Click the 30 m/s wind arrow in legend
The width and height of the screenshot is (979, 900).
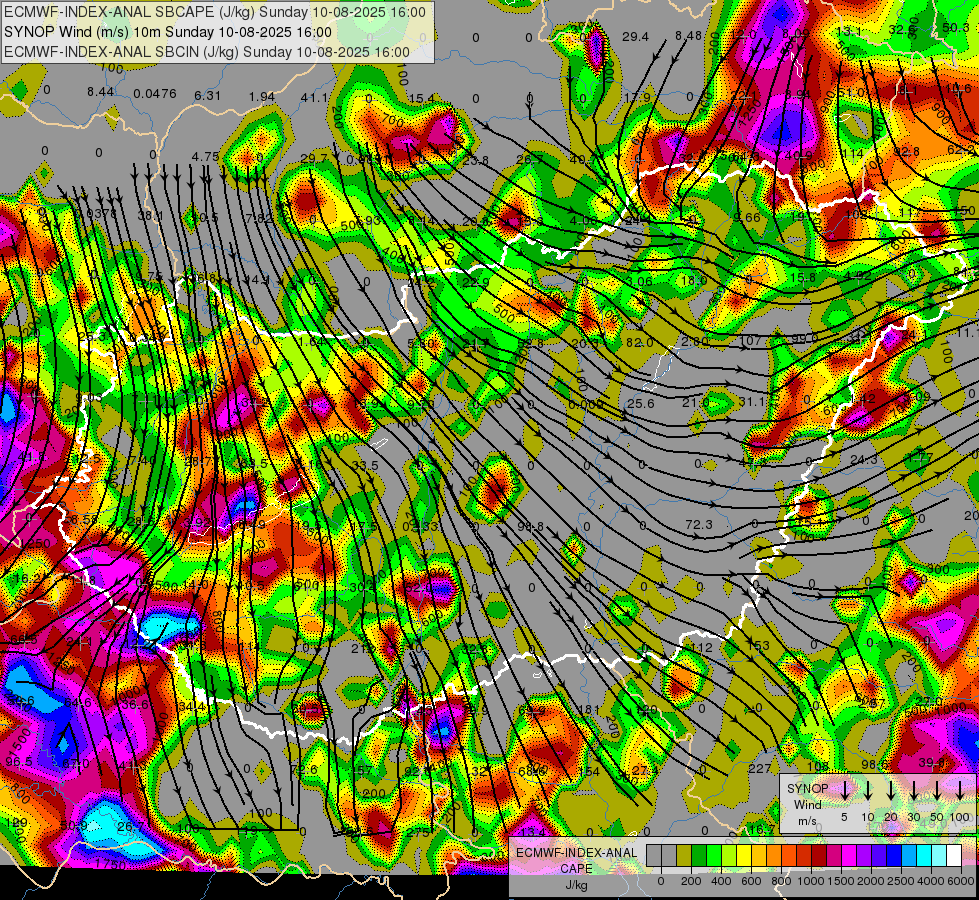[x=914, y=791]
